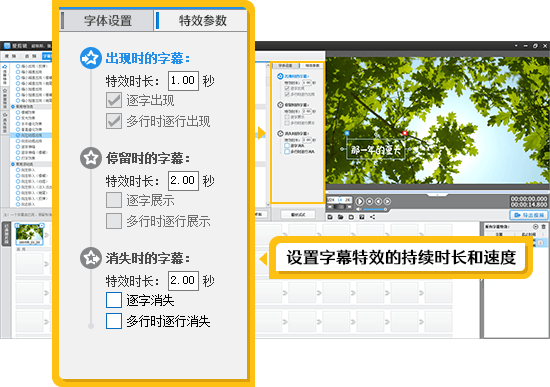Click the blue star icon beside 出现时的字幕
This screenshot has height=387, width=550.
(91, 58)
